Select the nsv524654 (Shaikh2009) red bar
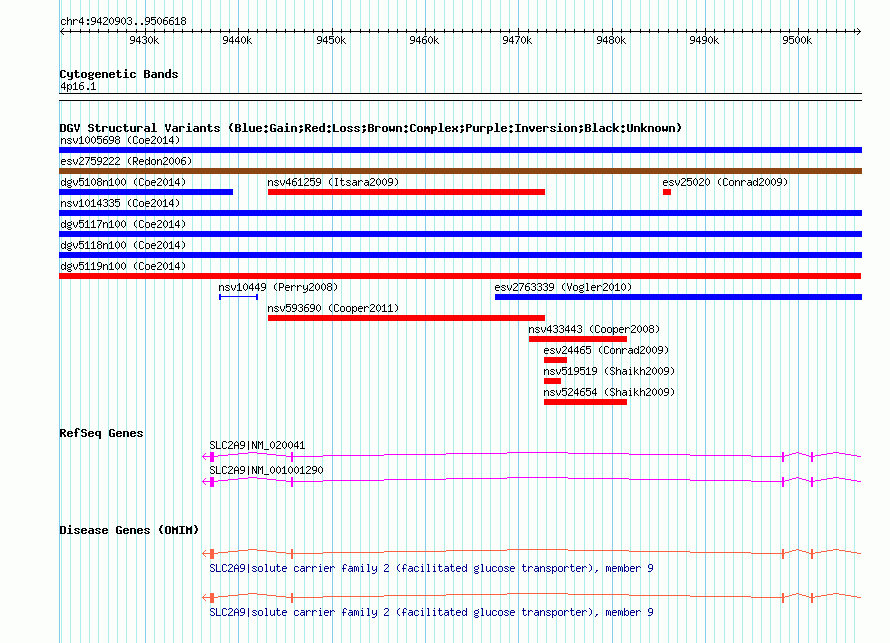 tap(585, 402)
